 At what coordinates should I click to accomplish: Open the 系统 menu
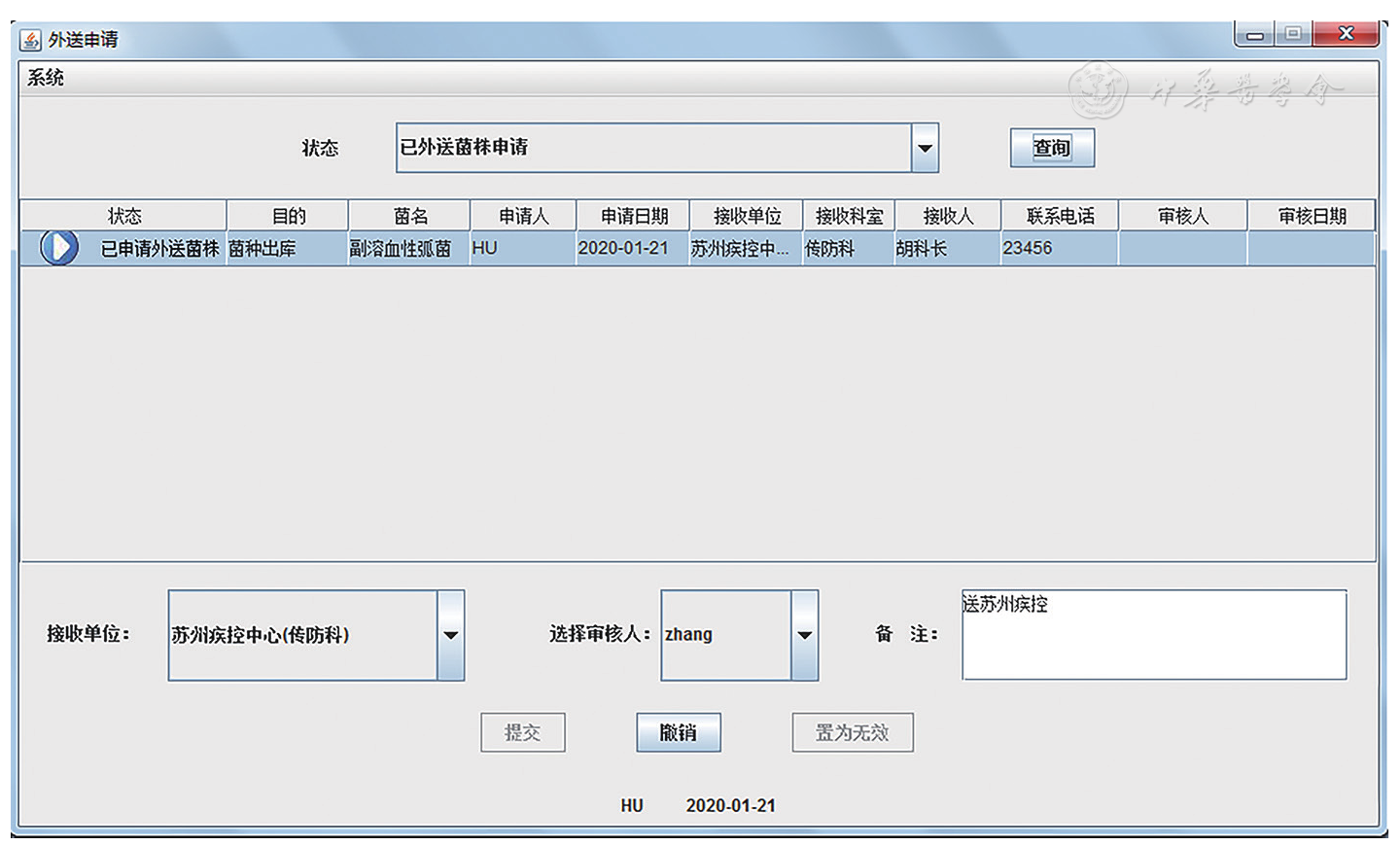point(46,78)
